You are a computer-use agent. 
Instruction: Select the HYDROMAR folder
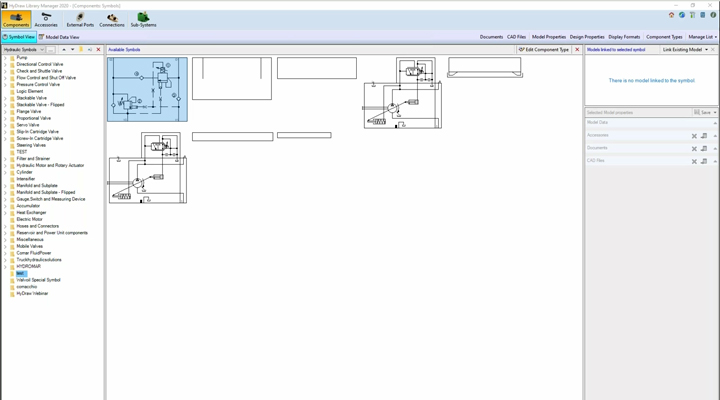click(x=28, y=266)
